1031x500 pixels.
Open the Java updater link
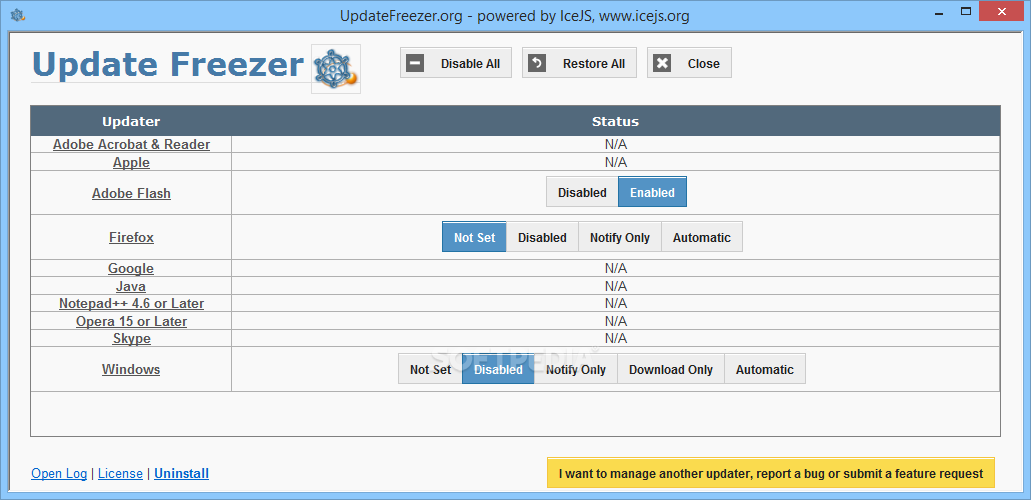tap(131, 286)
